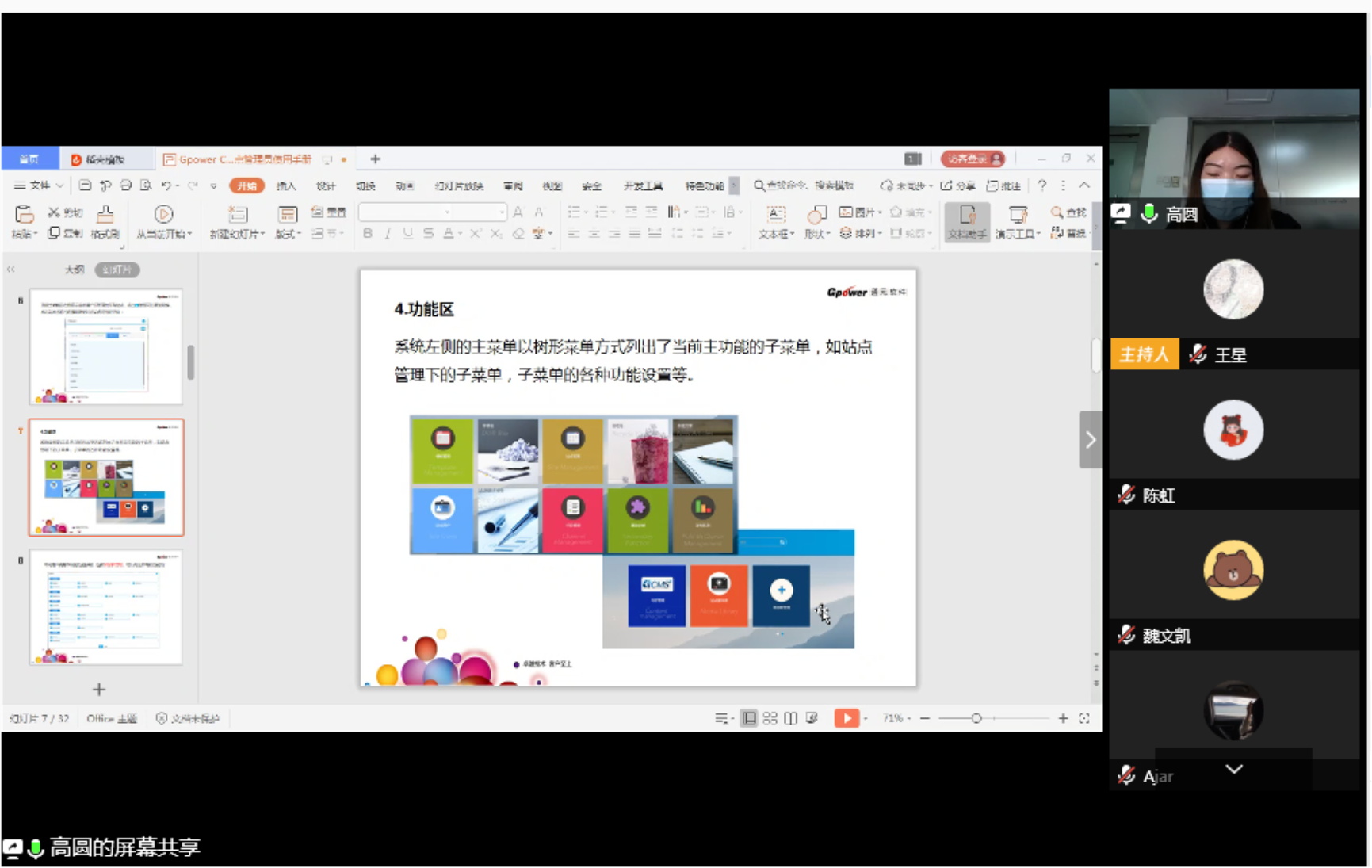Open the Insert ribbon tab
This screenshot has width=1372, height=868.
286,185
